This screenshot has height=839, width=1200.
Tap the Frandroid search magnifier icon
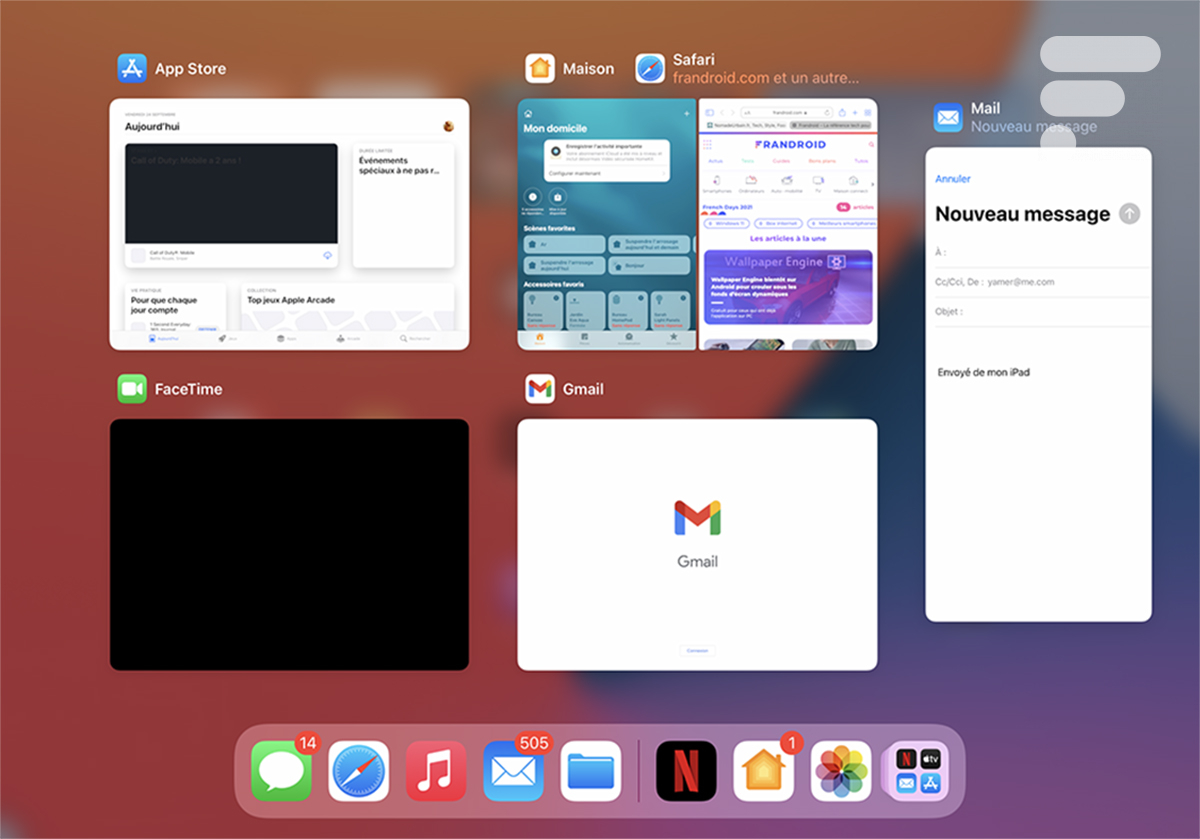(x=871, y=144)
